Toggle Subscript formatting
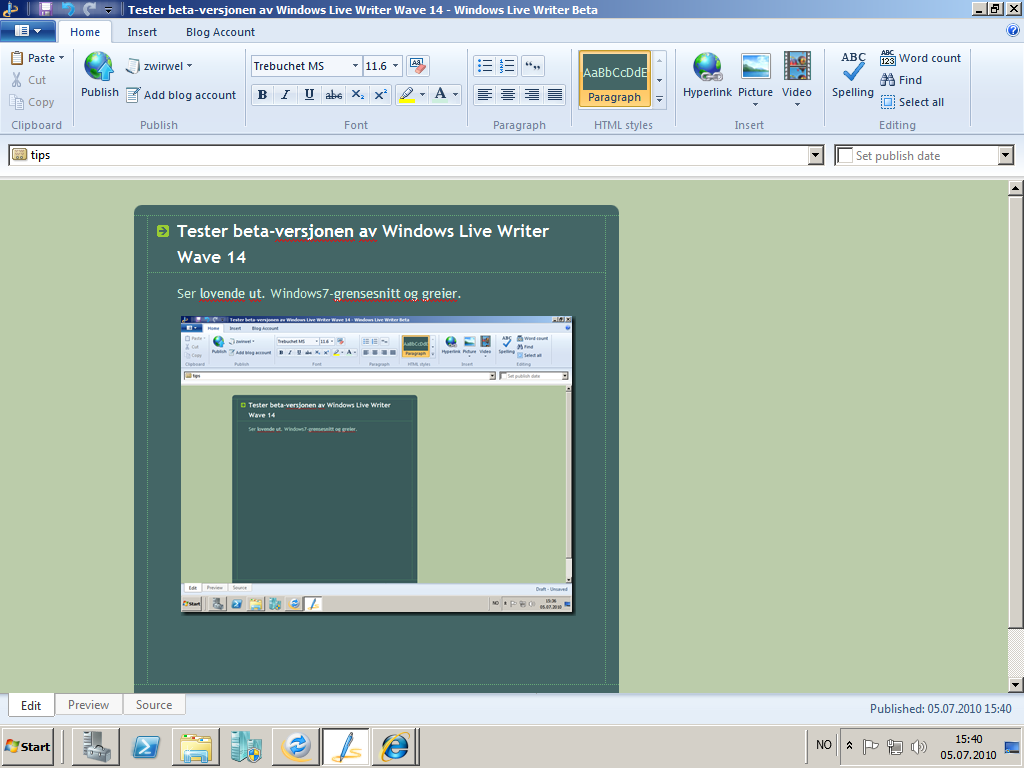Viewport: 1024px width, 768px height. click(x=357, y=95)
